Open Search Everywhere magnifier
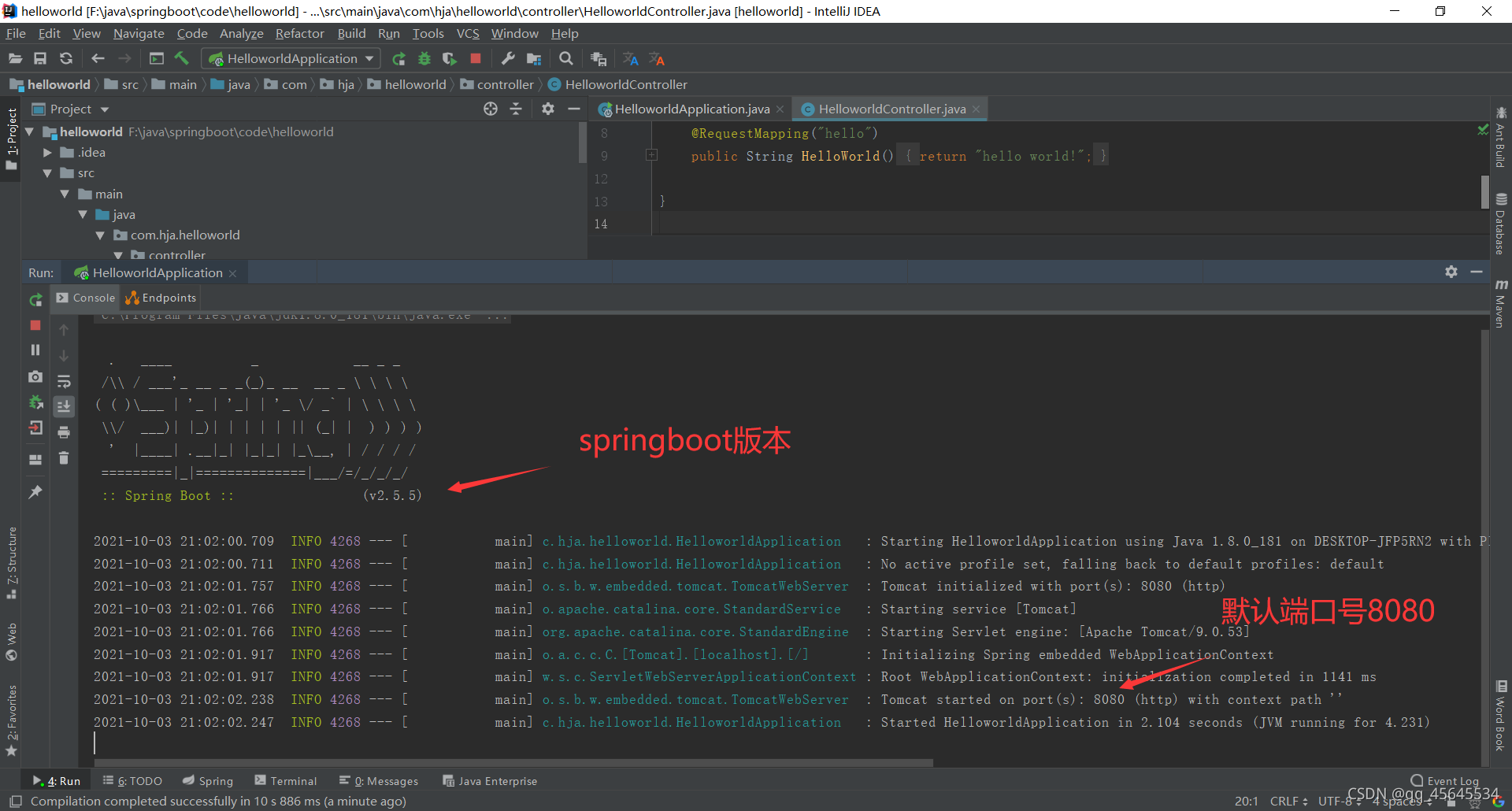The image size is (1512, 811). click(565, 59)
